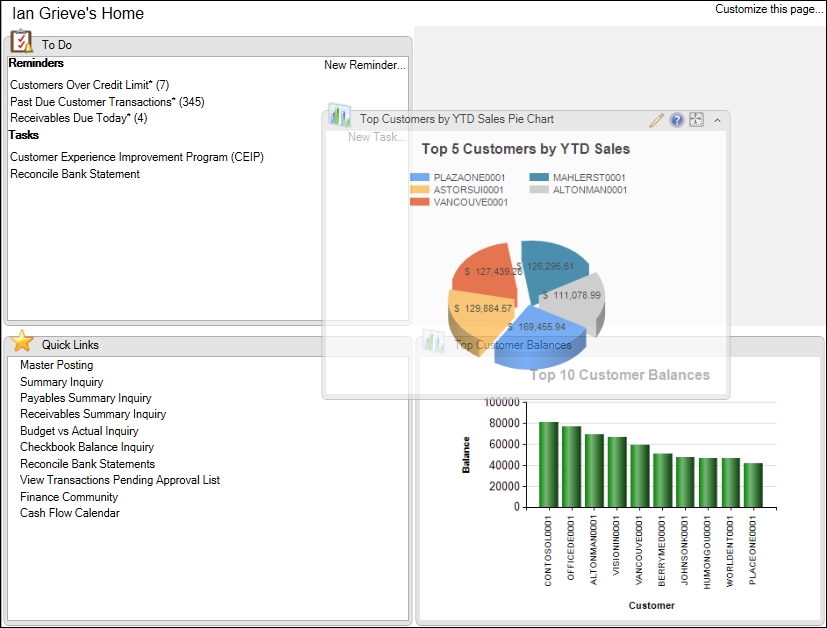
Task: Click the CONTOSOL0001 bar in balances chart
Action: click(x=549, y=465)
